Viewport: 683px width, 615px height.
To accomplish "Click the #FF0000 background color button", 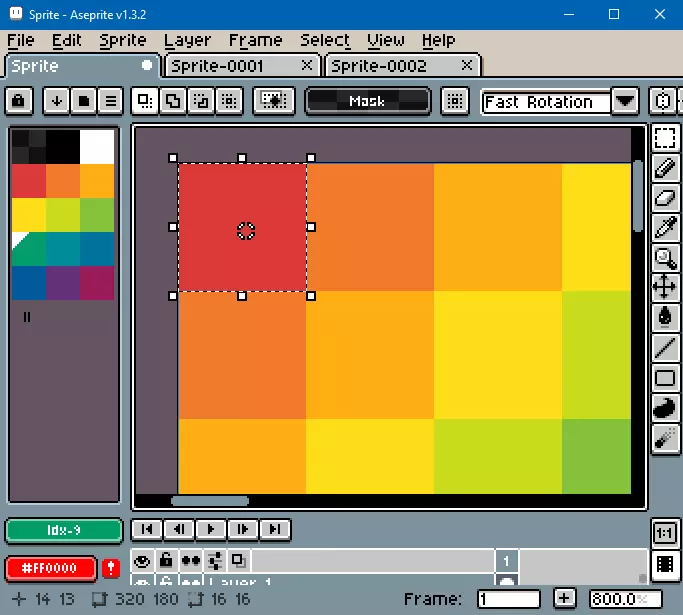I will pos(50,568).
